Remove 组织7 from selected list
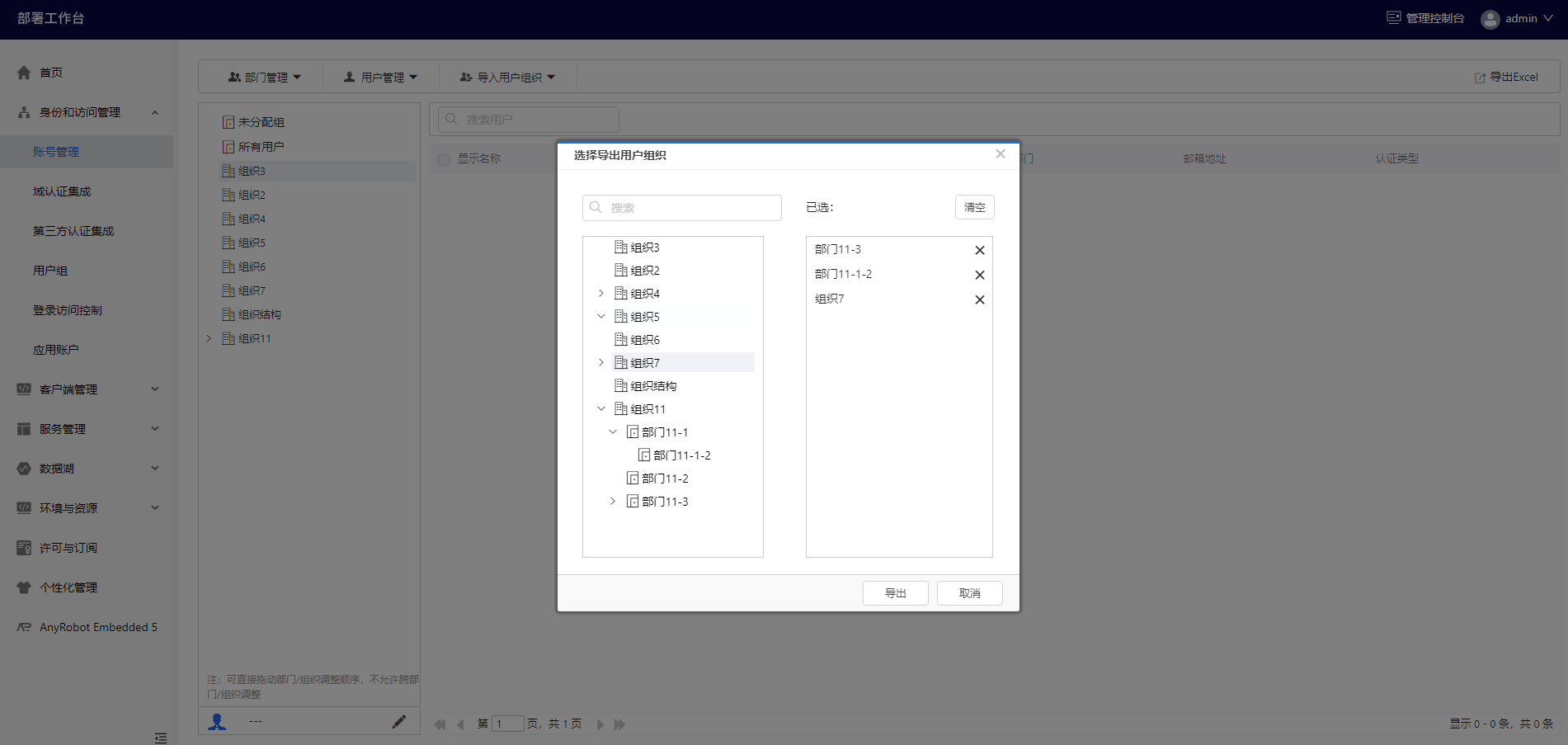The height and width of the screenshot is (745, 1568). pos(980,299)
